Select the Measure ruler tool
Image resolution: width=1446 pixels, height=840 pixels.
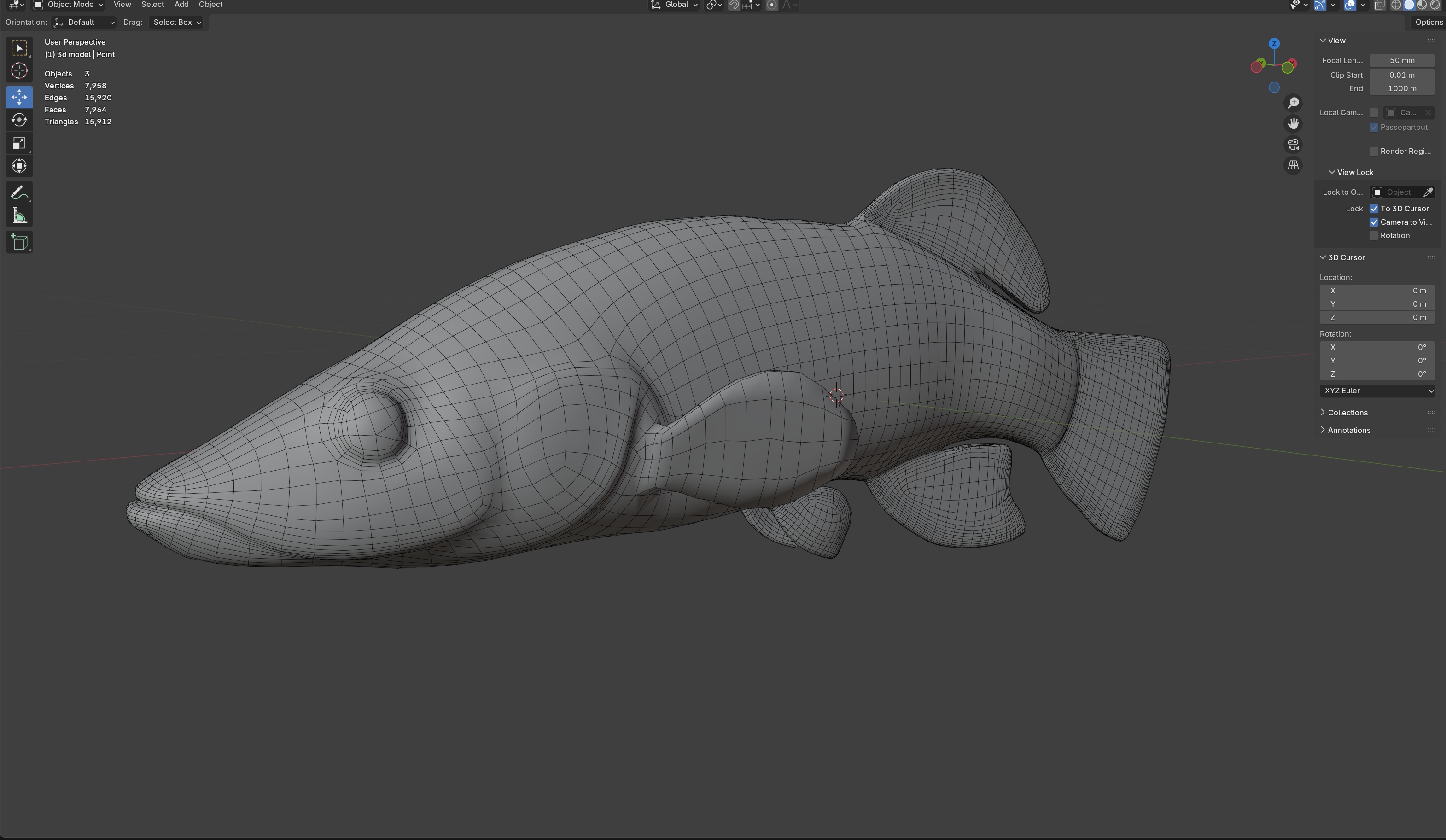pos(19,216)
